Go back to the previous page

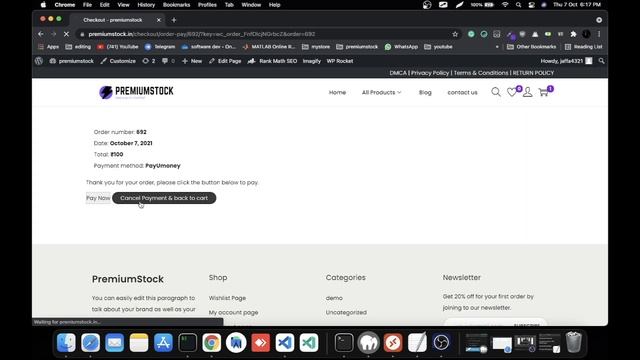[x=40, y=34]
